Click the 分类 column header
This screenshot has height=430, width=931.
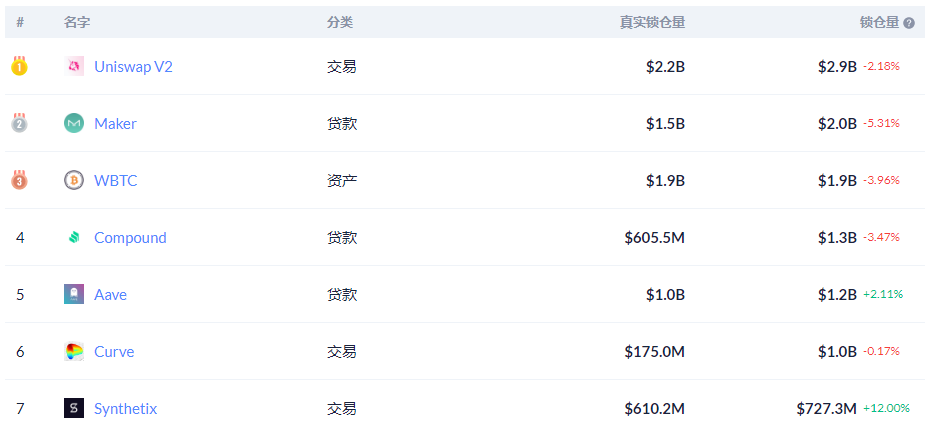pyautogui.click(x=340, y=23)
